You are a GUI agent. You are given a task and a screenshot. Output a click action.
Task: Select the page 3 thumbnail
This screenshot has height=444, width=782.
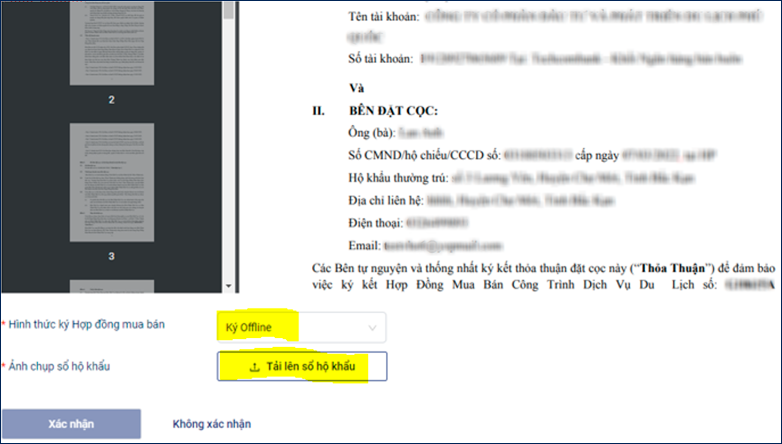[x=112, y=183]
